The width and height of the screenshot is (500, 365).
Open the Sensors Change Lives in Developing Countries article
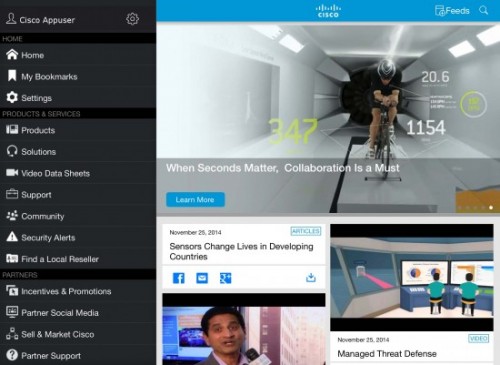pos(241,251)
